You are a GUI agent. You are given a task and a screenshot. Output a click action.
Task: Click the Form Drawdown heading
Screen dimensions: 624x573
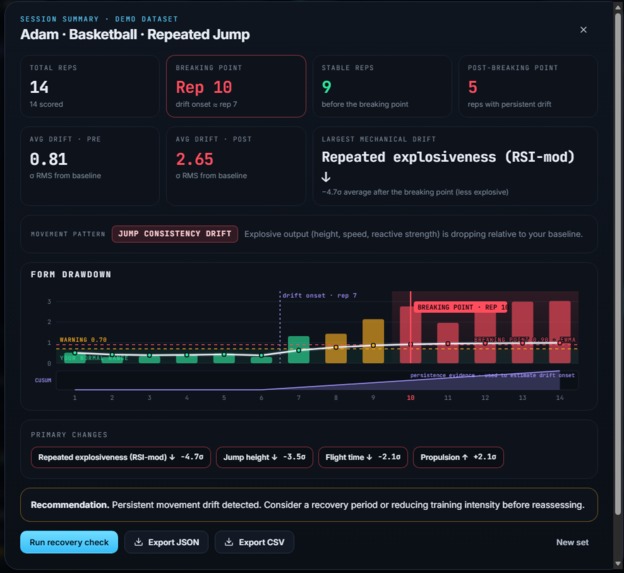point(71,274)
